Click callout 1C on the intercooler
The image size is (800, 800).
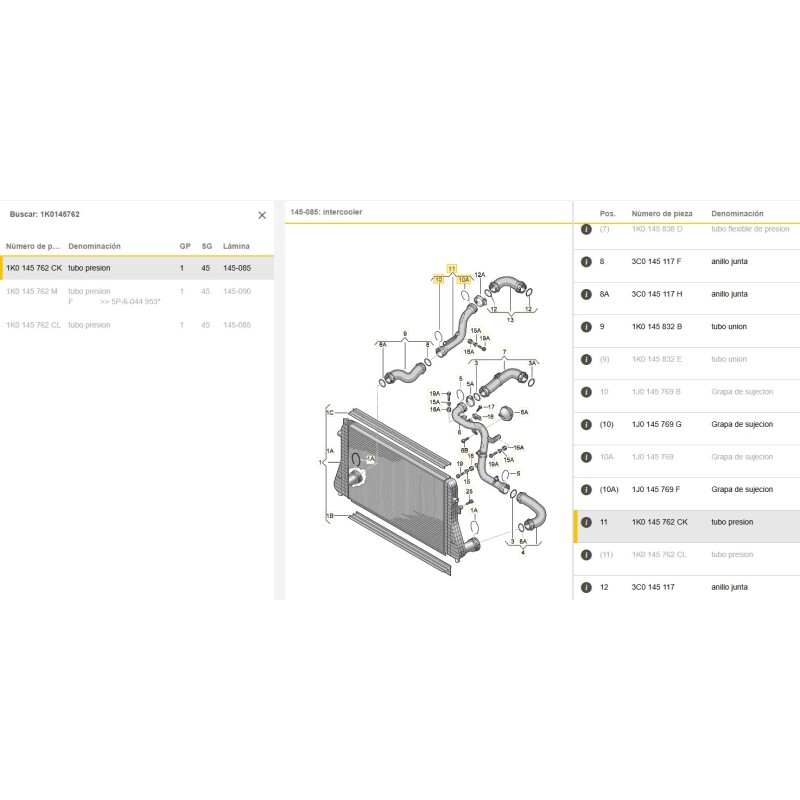click(x=330, y=413)
